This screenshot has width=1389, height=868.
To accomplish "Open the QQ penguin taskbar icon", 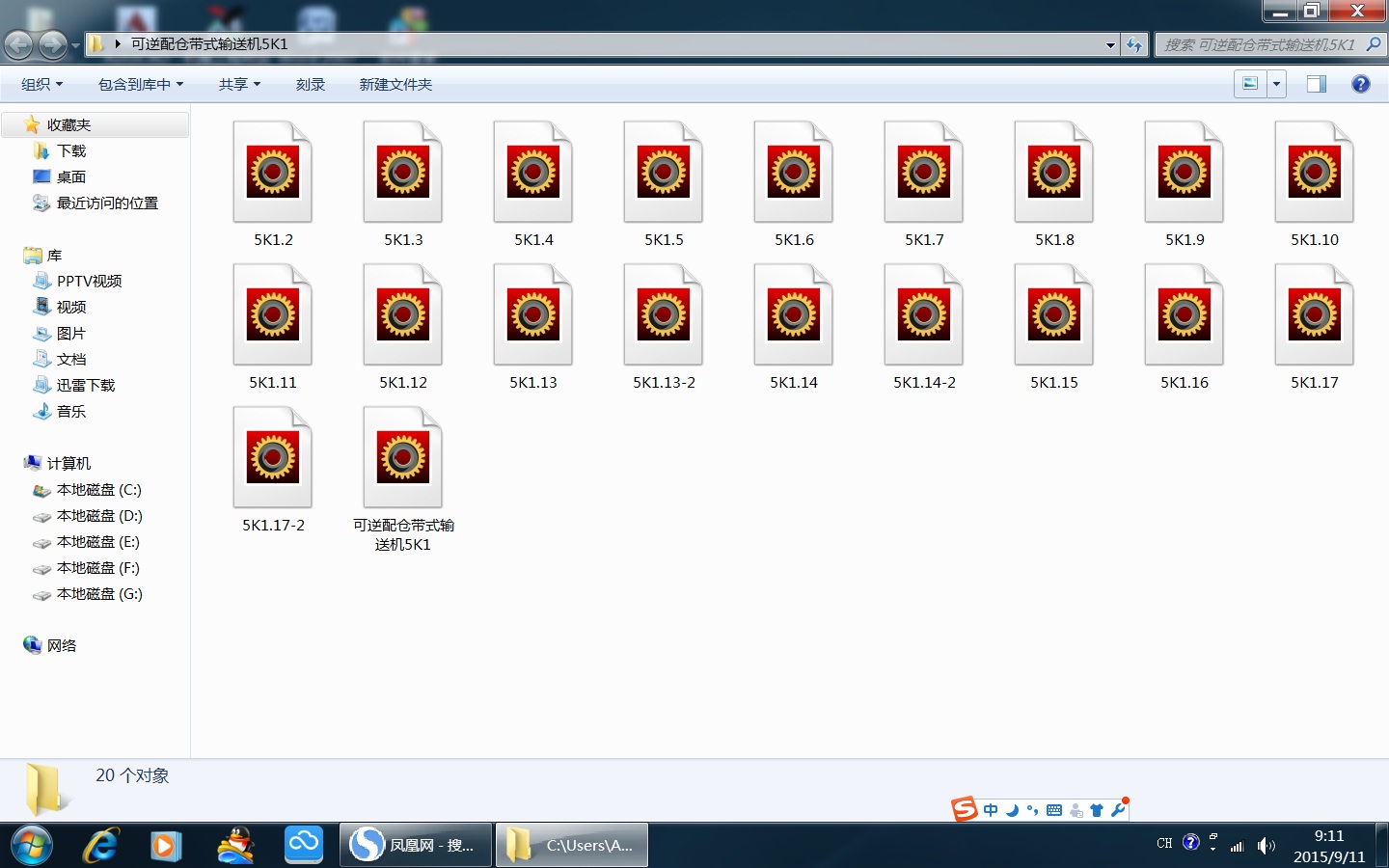I will [235, 846].
